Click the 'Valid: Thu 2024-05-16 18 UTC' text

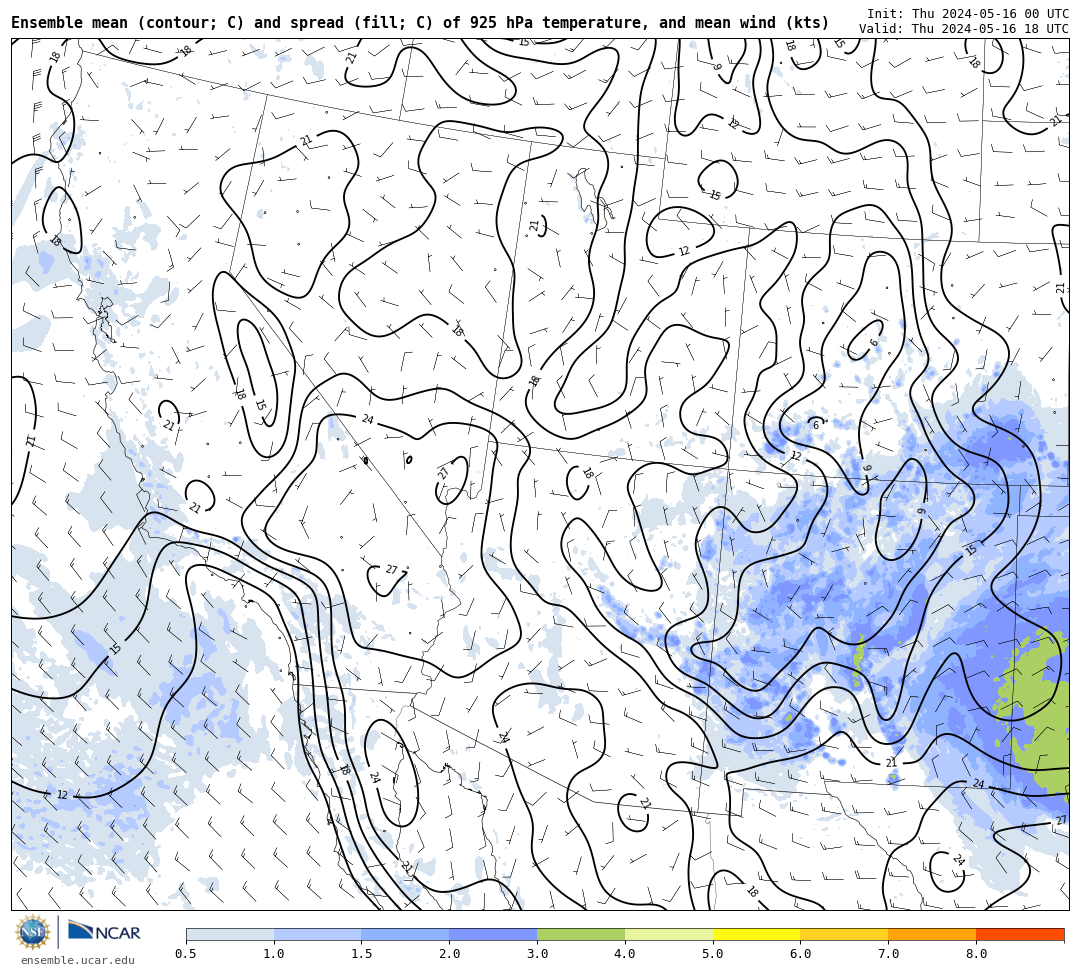click(x=964, y=28)
